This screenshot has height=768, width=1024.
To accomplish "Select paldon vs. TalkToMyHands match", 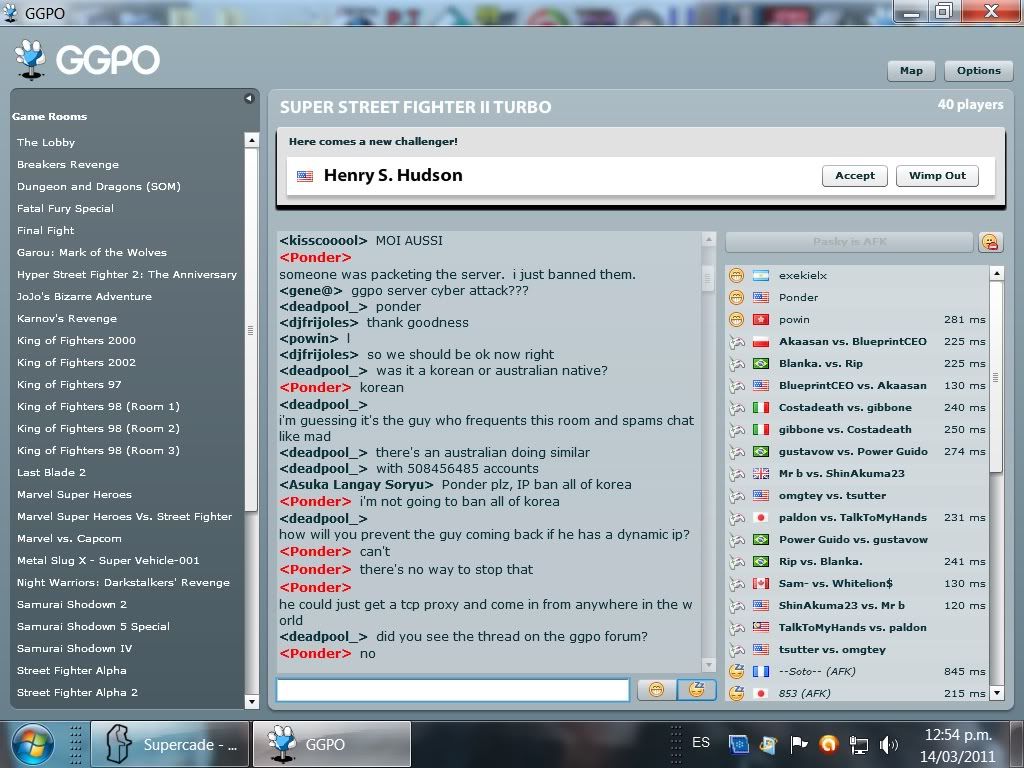I will click(x=852, y=518).
